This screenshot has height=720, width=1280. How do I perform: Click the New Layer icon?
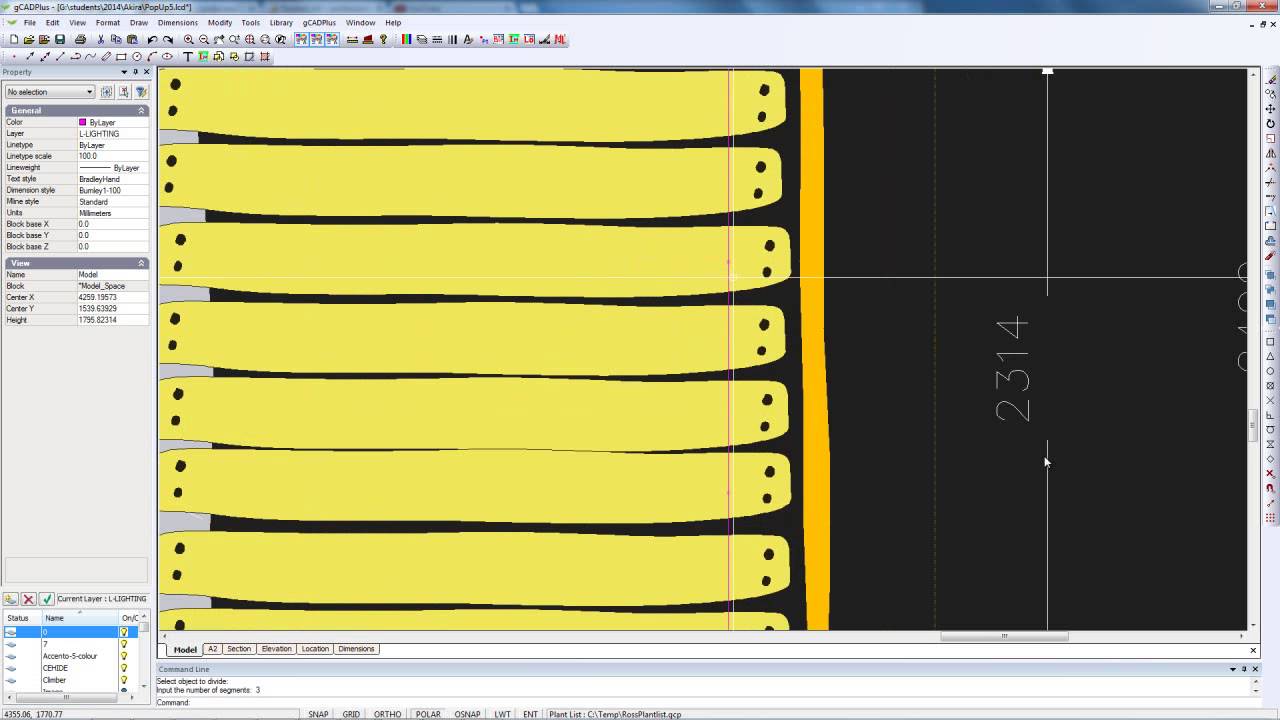point(11,599)
